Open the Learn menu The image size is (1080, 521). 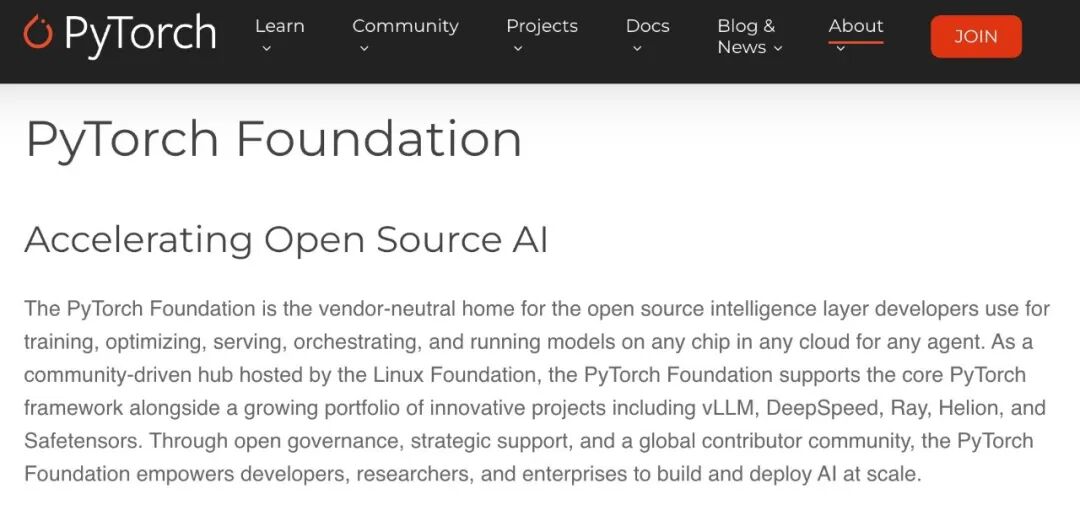point(280,26)
